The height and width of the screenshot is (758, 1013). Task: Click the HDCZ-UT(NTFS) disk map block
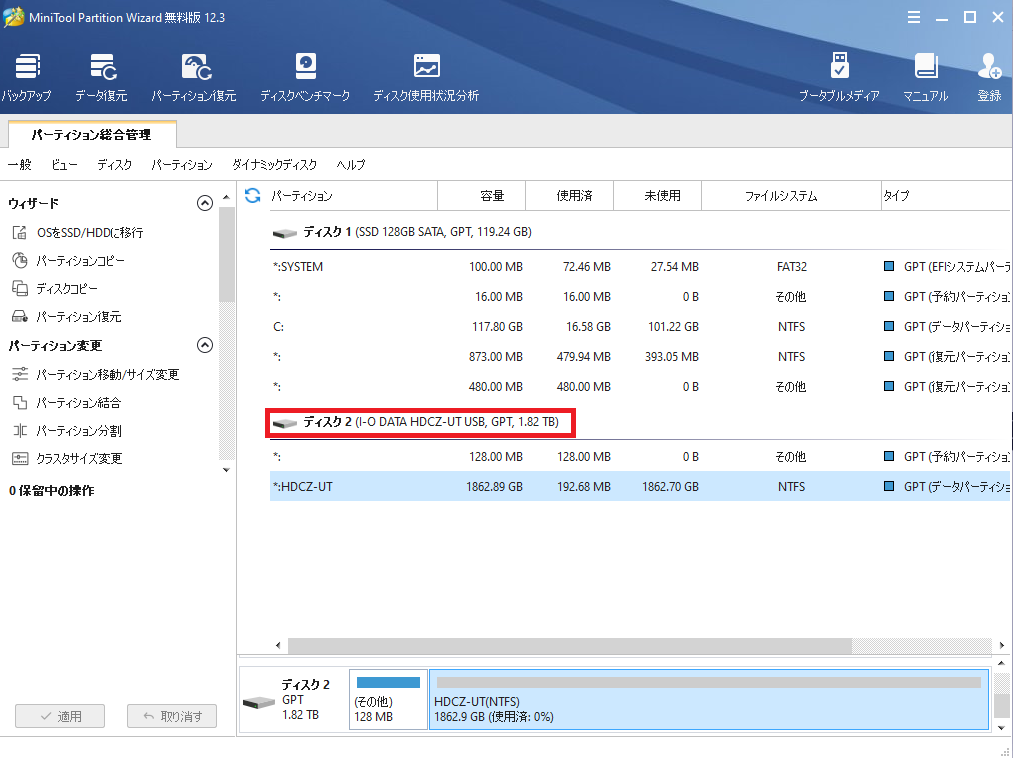pos(709,700)
